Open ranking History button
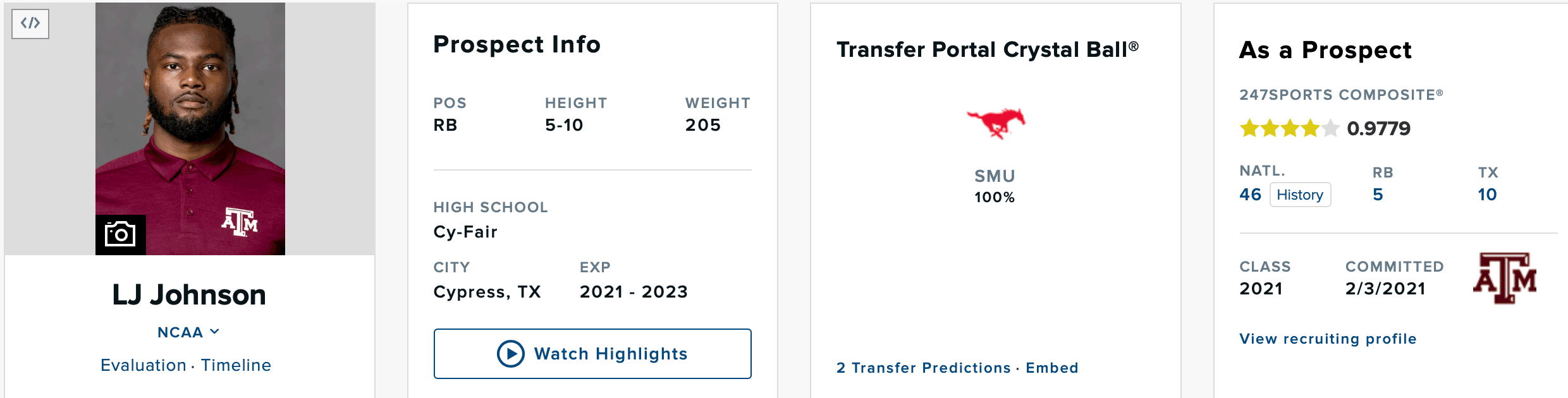The width and height of the screenshot is (1568, 398). click(1300, 195)
